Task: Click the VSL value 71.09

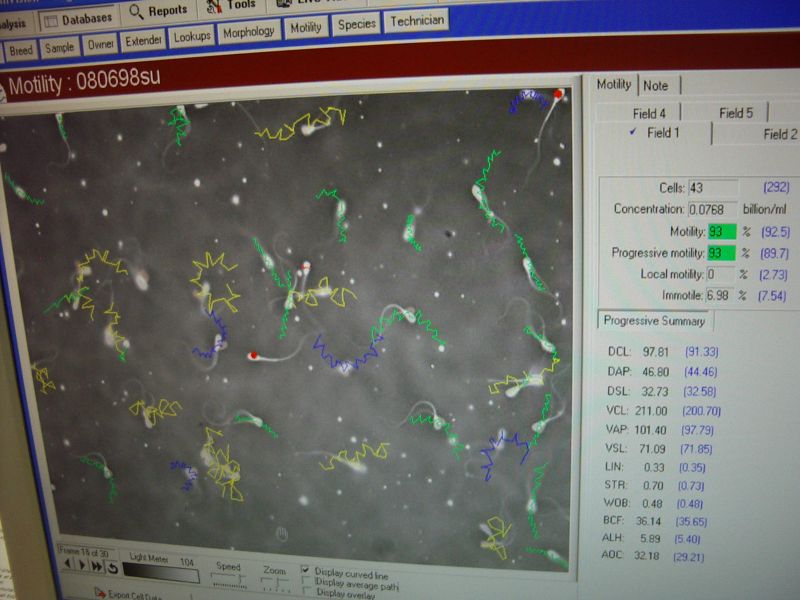Action: click(653, 449)
